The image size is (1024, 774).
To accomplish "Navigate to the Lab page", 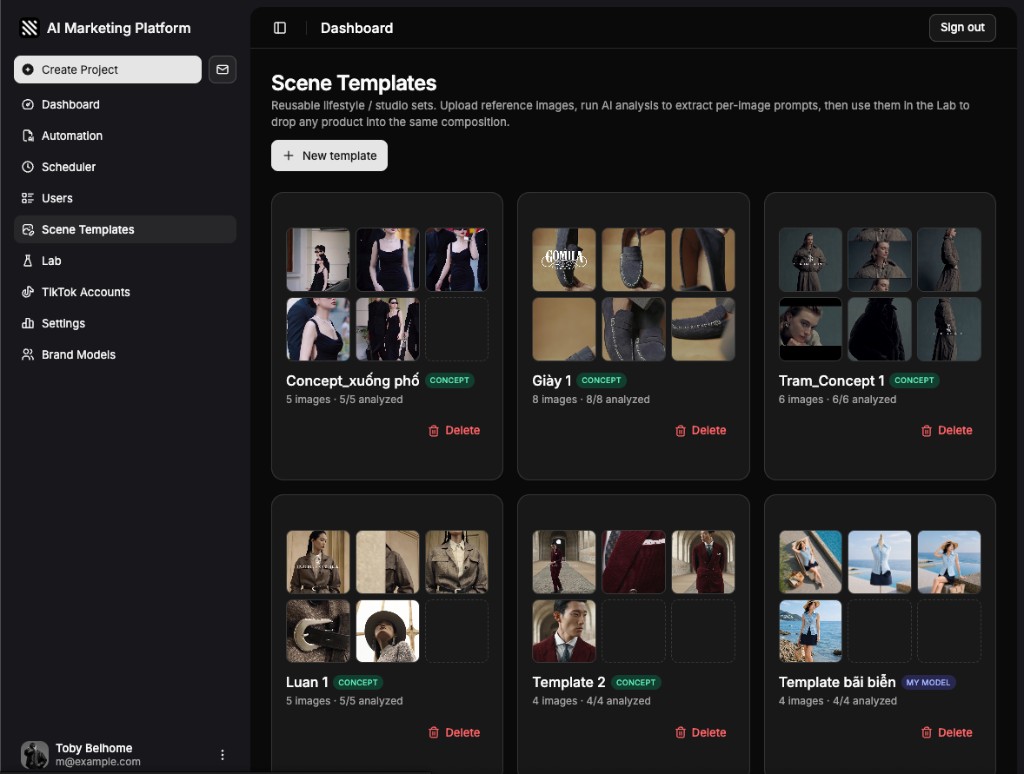I will pyautogui.click(x=125, y=261).
